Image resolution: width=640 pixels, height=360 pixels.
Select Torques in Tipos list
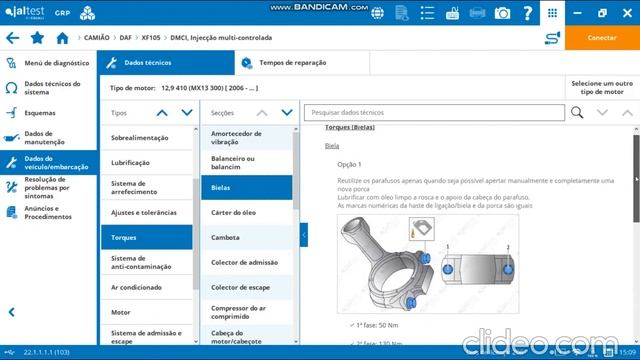[x=147, y=237]
